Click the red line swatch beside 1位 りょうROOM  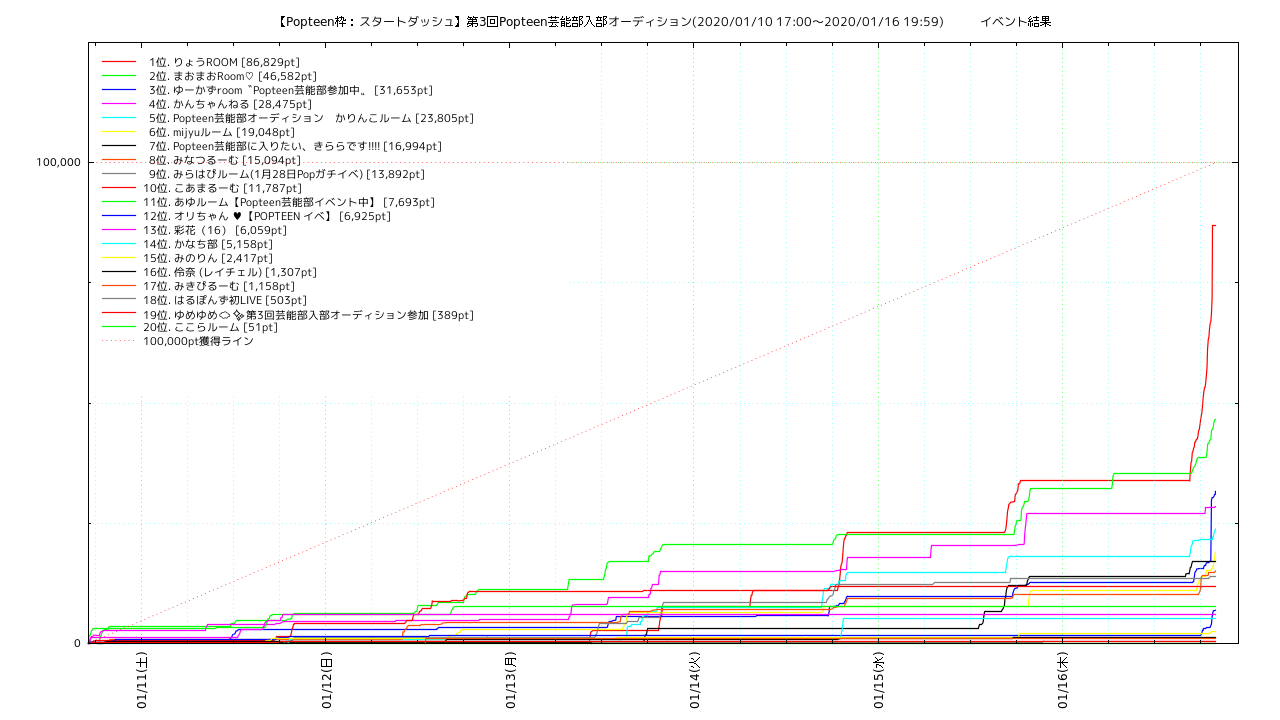tap(118, 62)
